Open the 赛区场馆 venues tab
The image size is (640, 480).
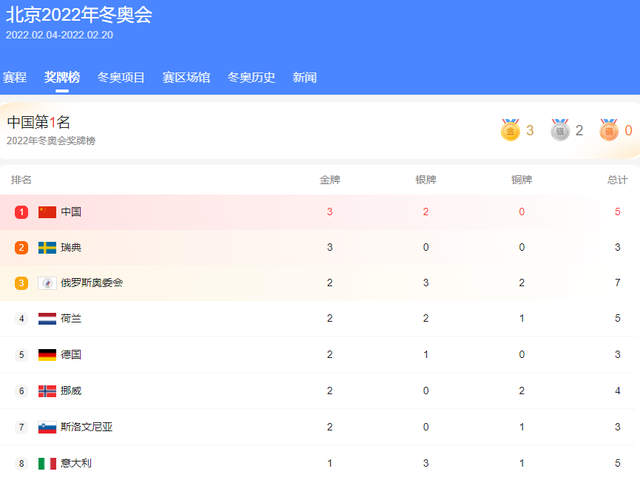coord(186,77)
